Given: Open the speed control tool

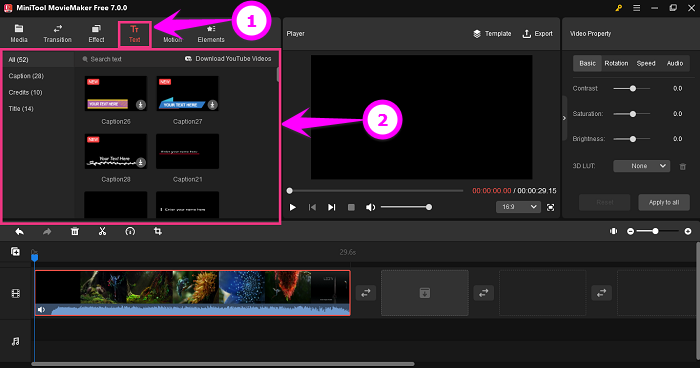Looking at the screenshot, I should pyautogui.click(x=130, y=231).
